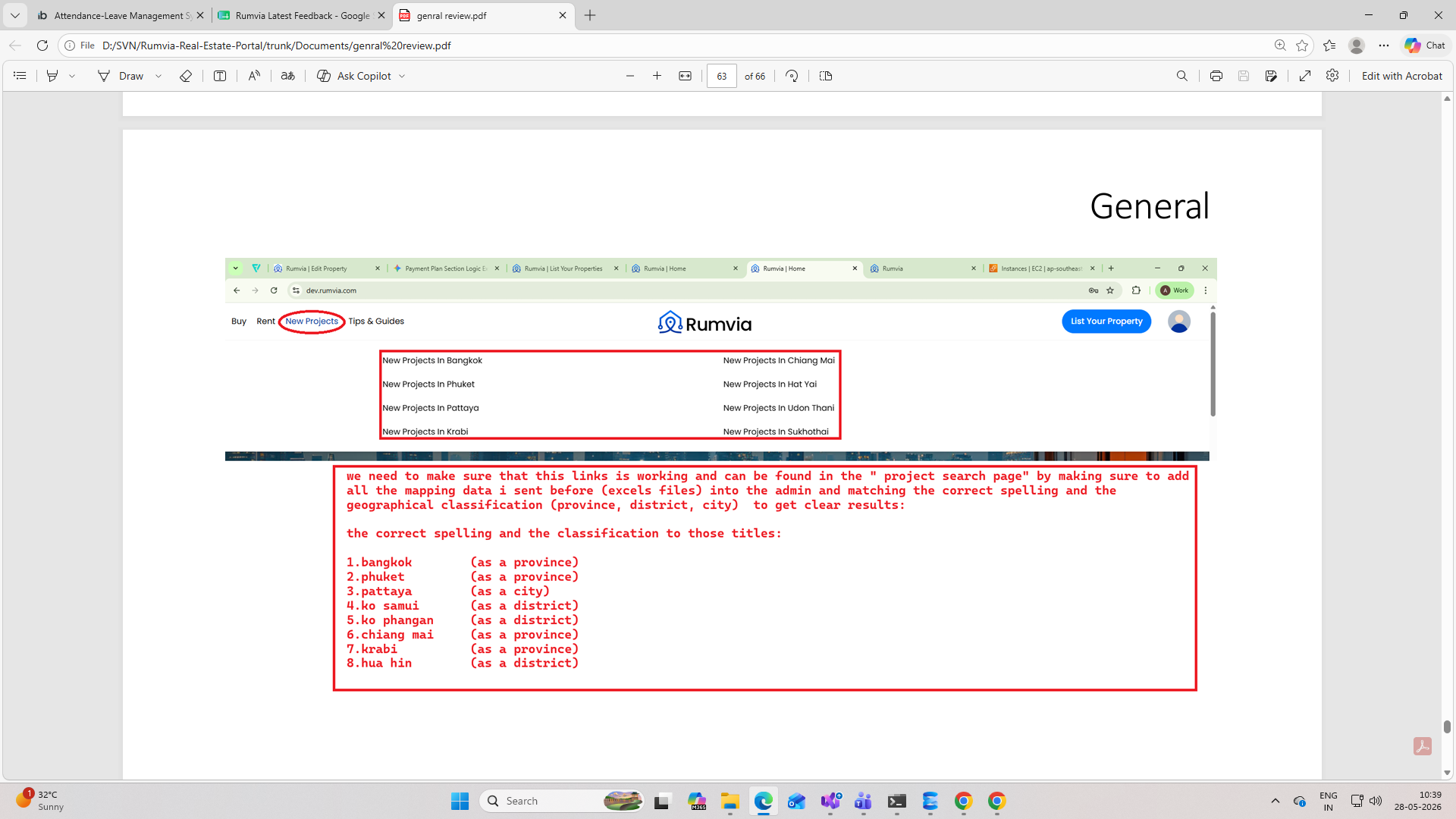Image resolution: width=1456 pixels, height=819 pixels.
Task: Close the Attendance-Leave Management tab
Action: (x=200, y=15)
